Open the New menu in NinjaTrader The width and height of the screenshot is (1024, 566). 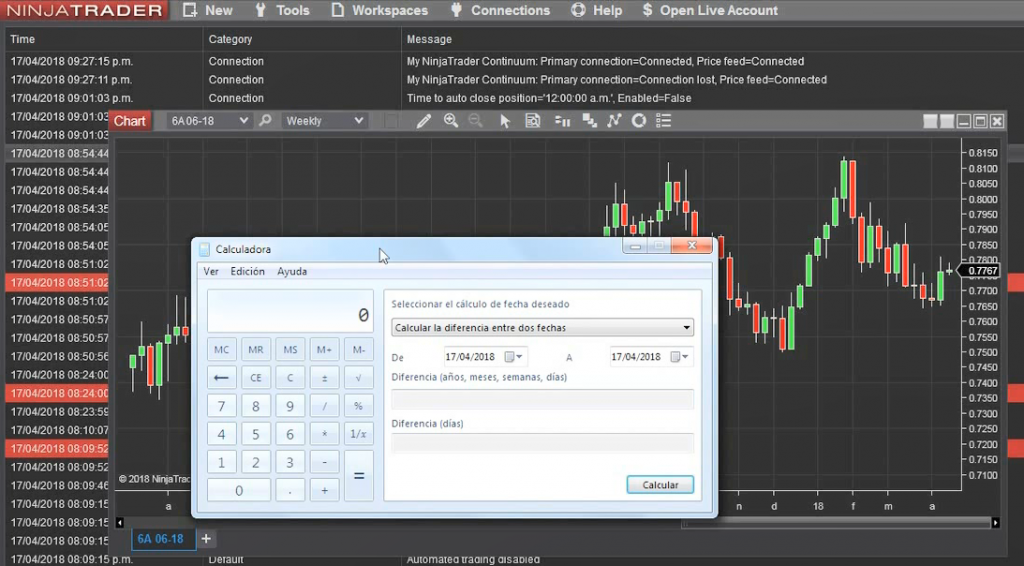click(x=207, y=10)
